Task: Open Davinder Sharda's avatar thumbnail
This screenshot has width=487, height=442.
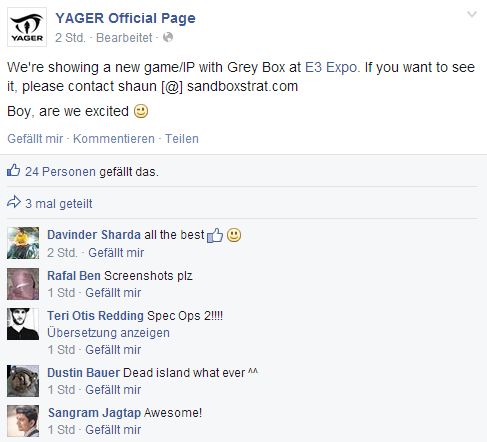Action: tap(23, 243)
